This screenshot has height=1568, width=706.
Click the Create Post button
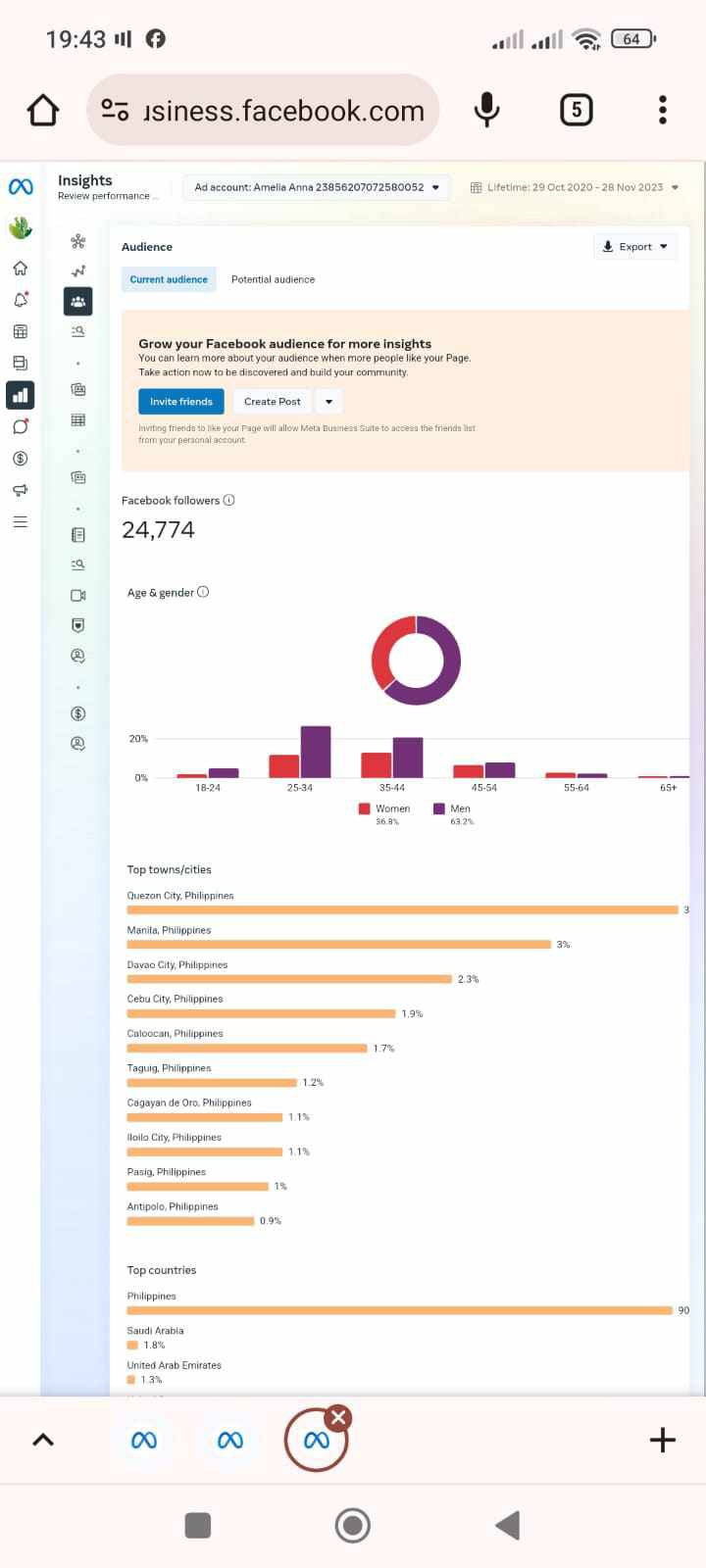(x=273, y=402)
